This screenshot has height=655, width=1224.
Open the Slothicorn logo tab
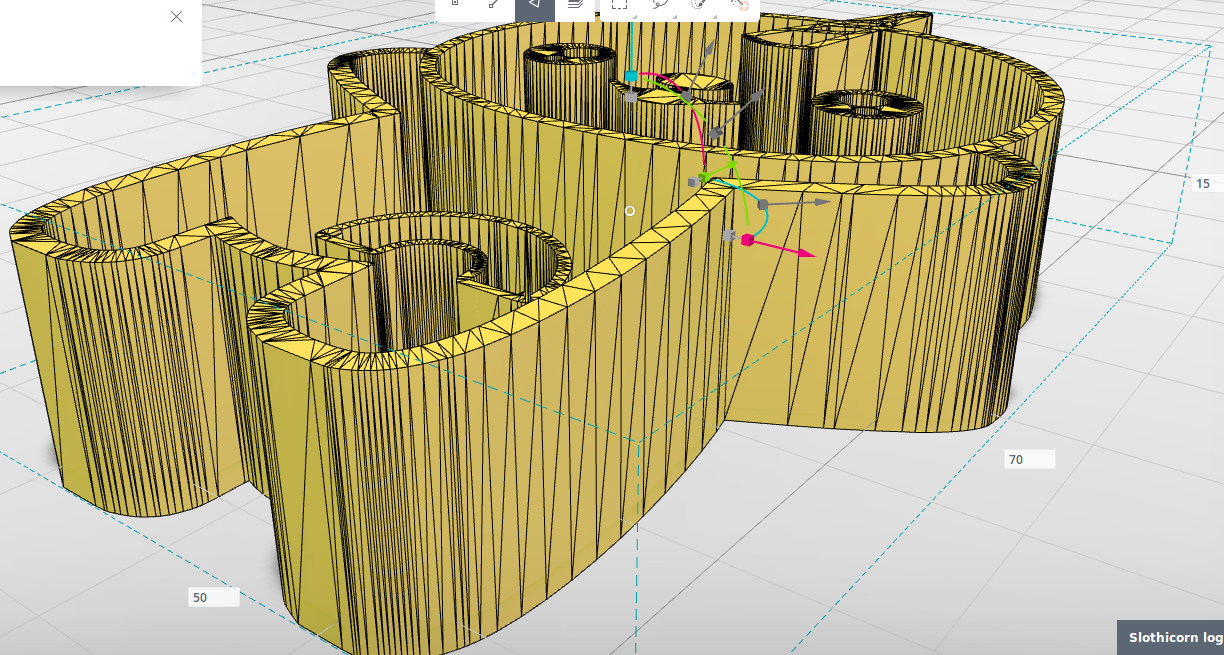tap(1171, 637)
